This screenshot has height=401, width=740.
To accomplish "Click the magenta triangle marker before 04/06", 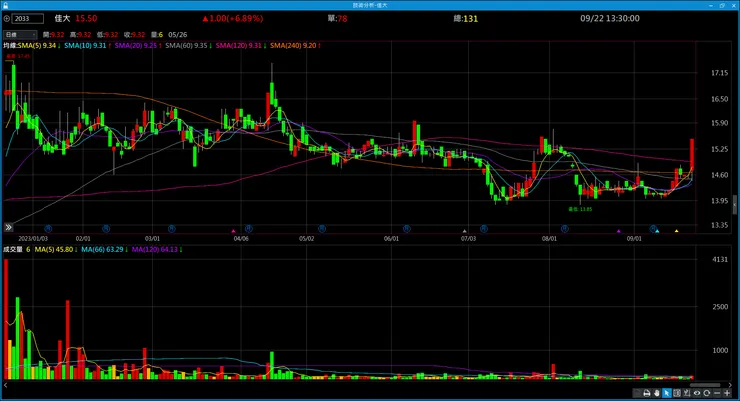I will tap(233, 231).
